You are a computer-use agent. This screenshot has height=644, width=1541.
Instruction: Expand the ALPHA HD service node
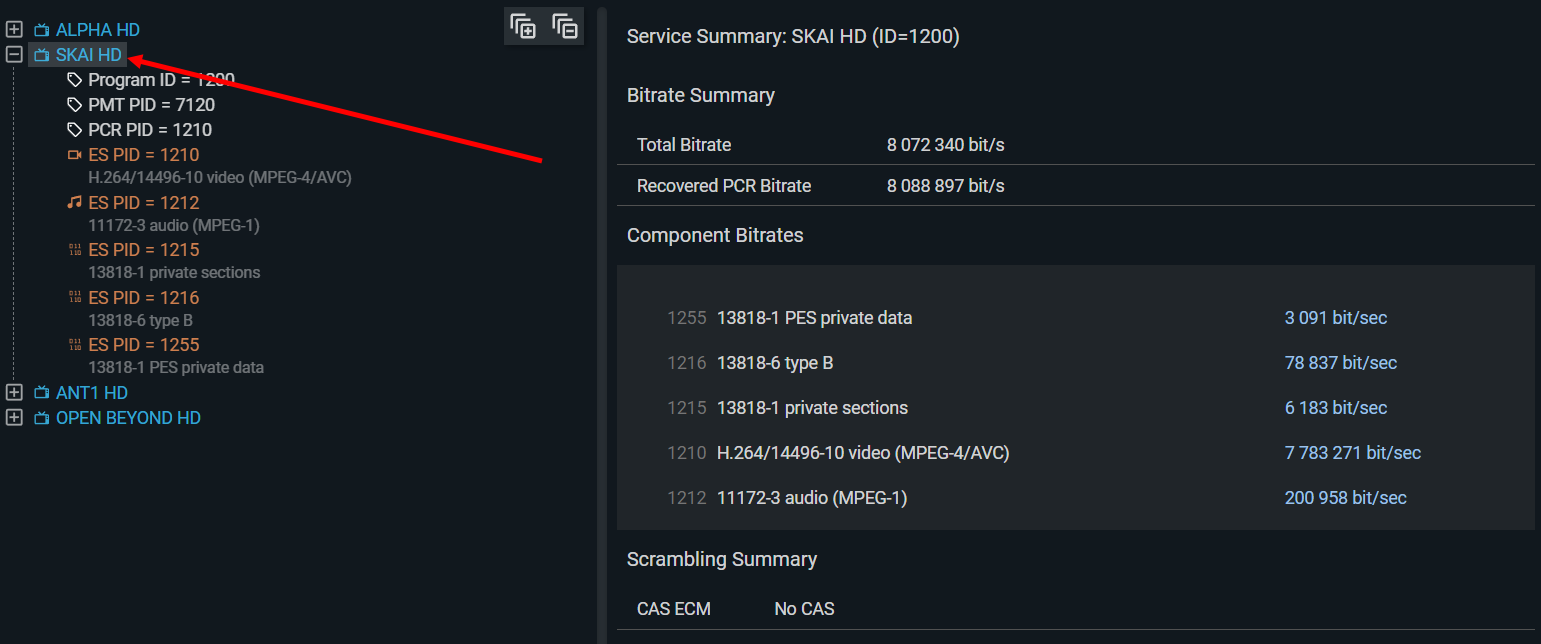click(14, 30)
